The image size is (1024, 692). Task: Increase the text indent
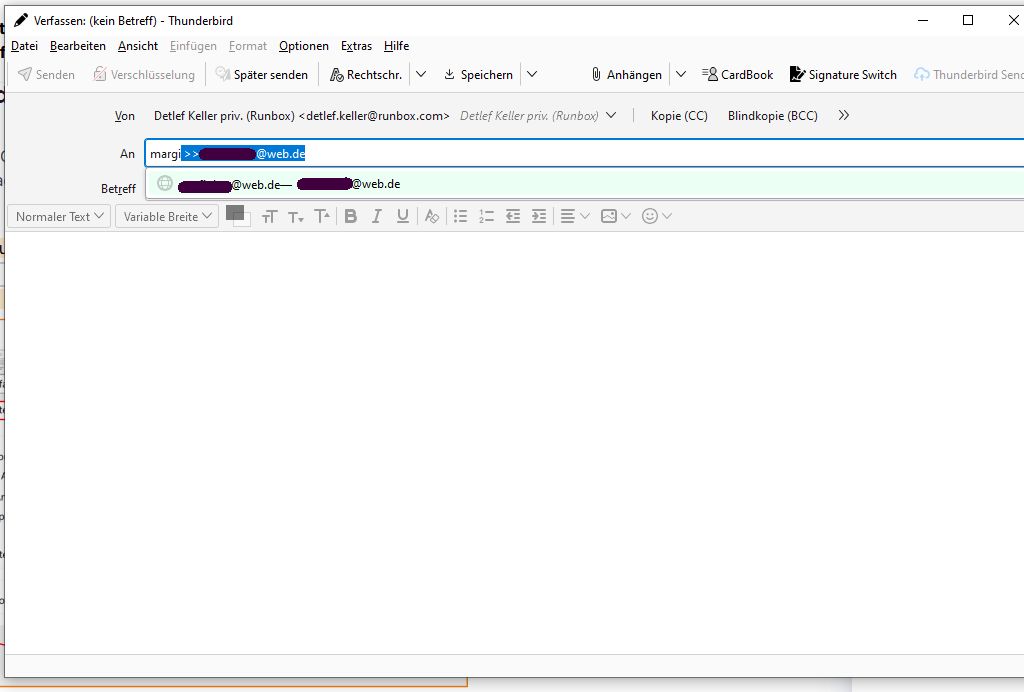coord(539,216)
